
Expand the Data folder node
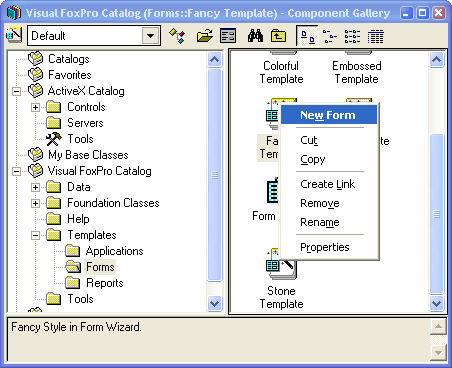point(35,187)
